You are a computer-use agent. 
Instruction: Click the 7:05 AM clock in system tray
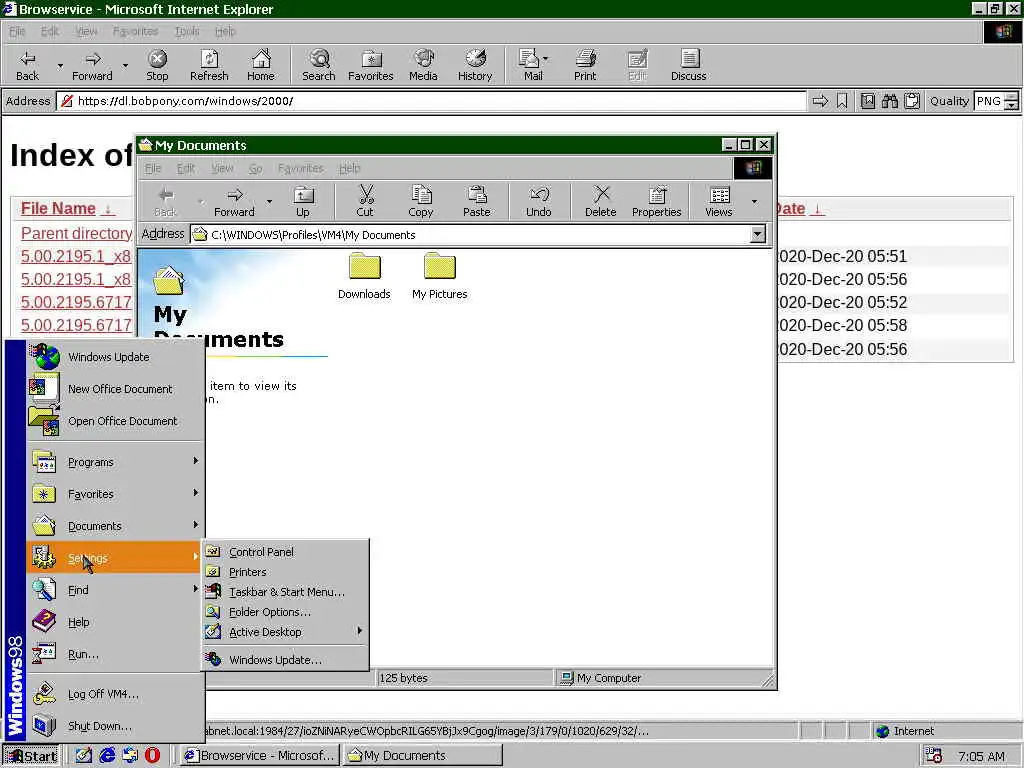point(982,756)
